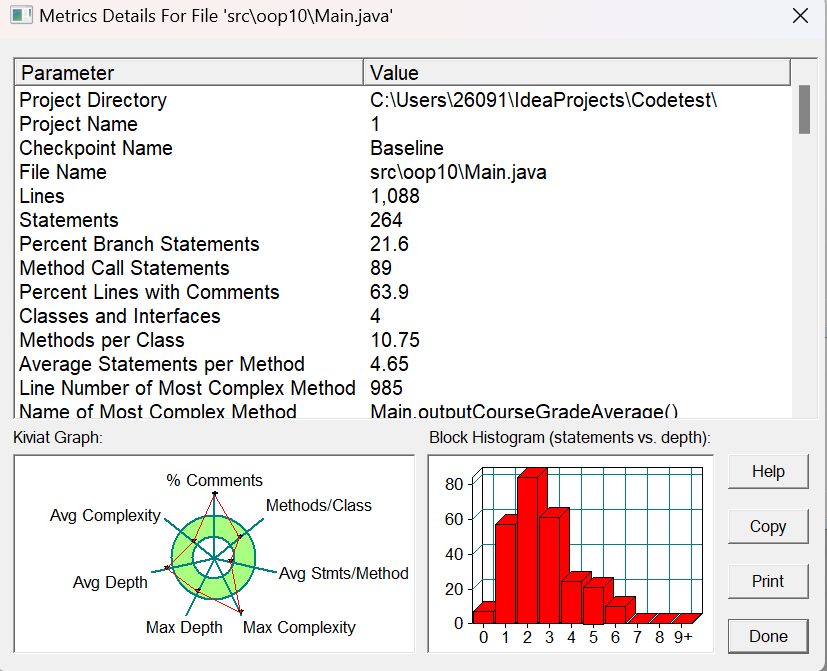
Task: Copy the metrics with Copy button
Action: [x=768, y=526]
